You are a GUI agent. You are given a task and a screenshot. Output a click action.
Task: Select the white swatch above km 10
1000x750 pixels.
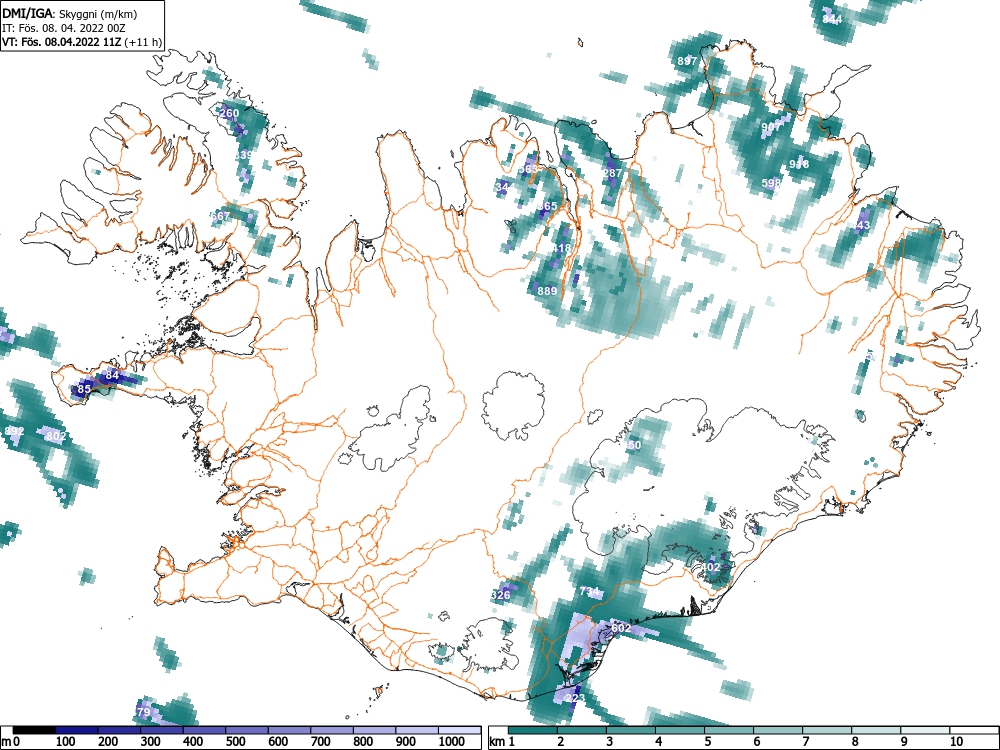click(x=975, y=730)
